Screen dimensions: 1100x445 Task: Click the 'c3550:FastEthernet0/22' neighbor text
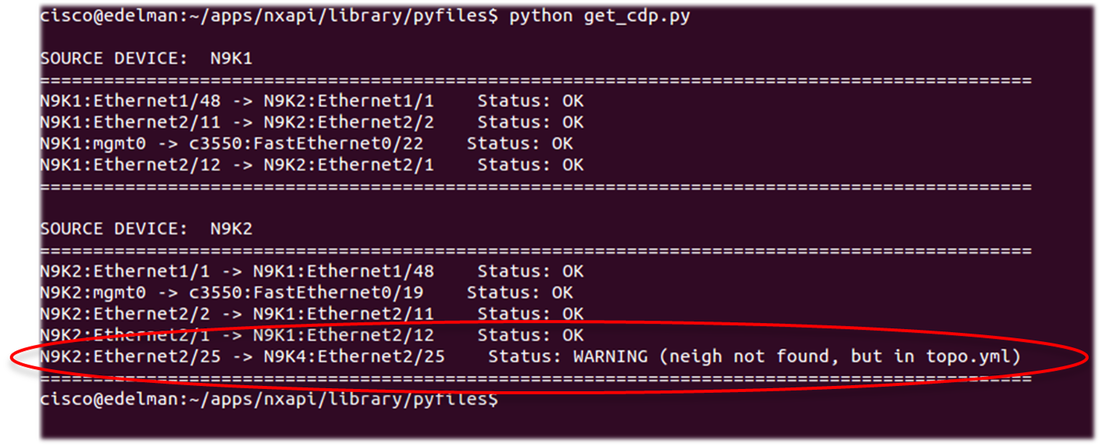click(x=318, y=144)
